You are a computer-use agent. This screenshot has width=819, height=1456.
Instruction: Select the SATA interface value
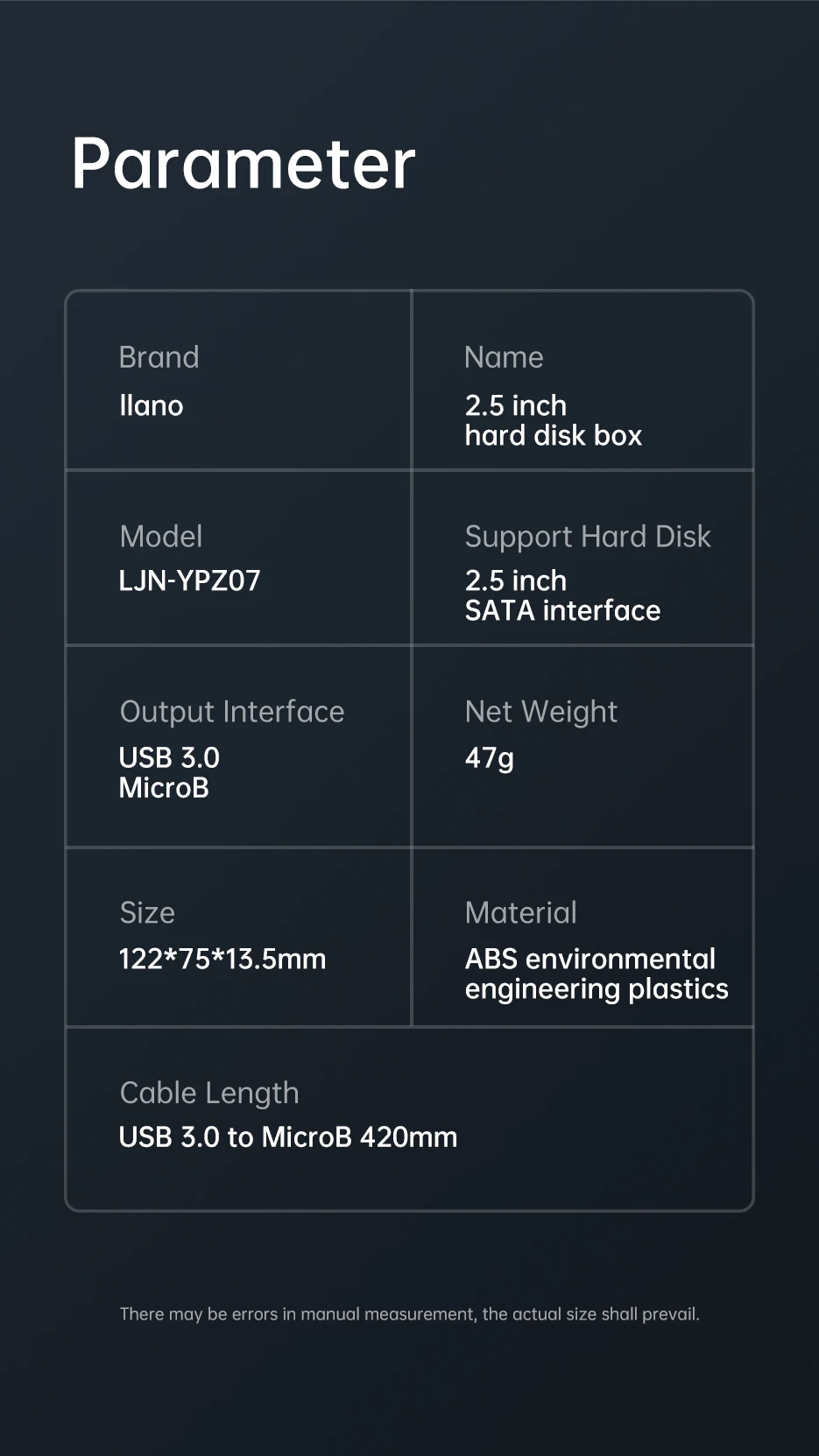562,595
